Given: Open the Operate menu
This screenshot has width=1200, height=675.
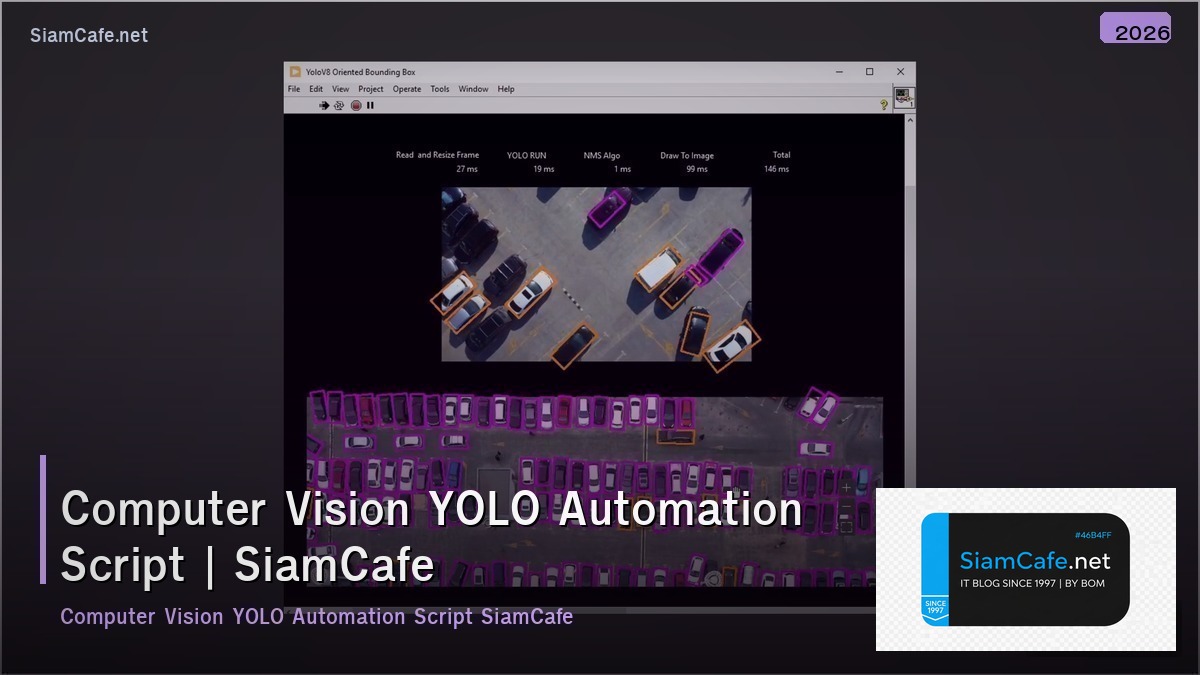Looking at the screenshot, I should pyautogui.click(x=406, y=89).
